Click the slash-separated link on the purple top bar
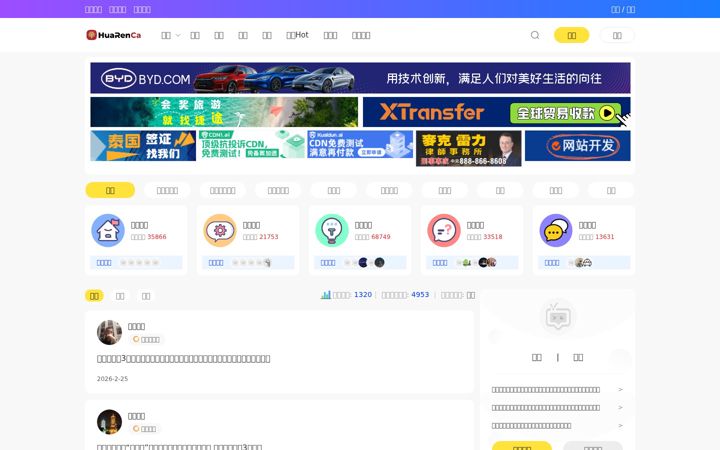720x450 pixels. pos(623,9)
